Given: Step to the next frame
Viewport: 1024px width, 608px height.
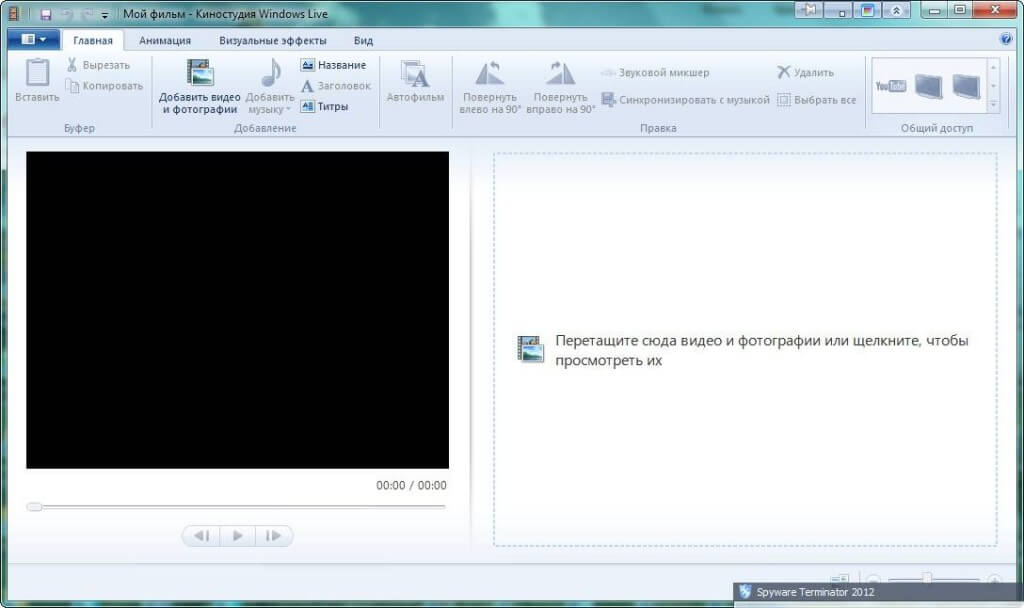Looking at the screenshot, I should pos(274,536).
